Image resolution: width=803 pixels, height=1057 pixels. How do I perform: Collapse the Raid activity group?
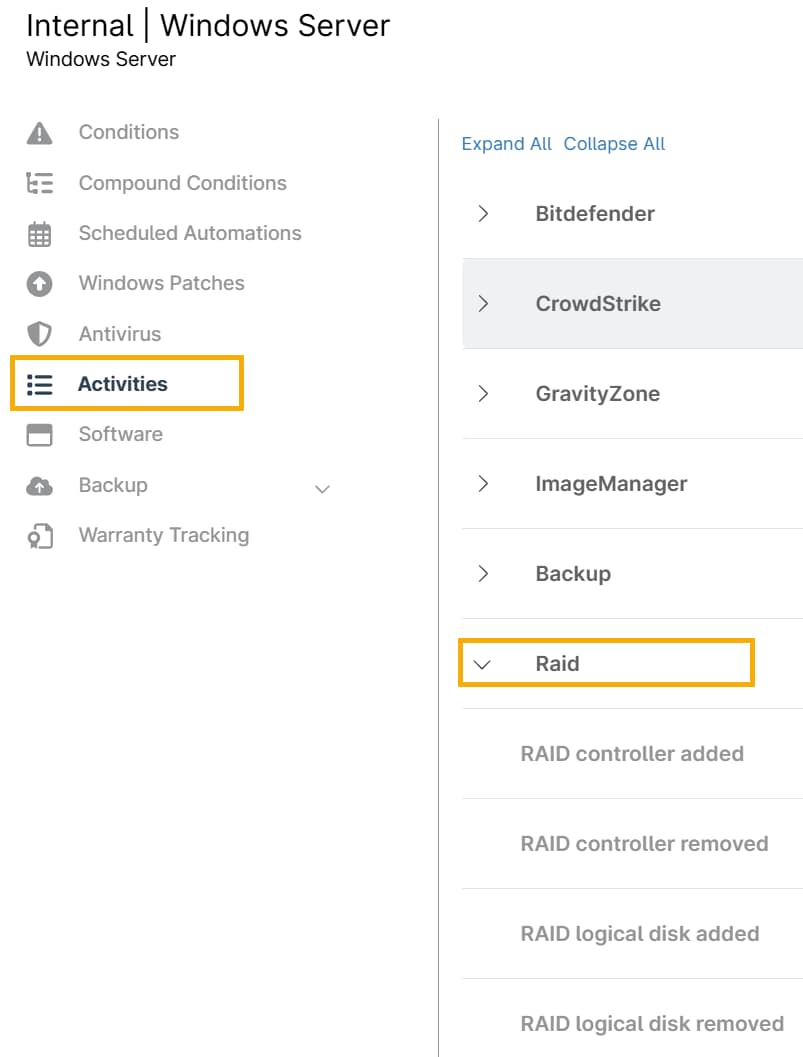coord(483,664)
